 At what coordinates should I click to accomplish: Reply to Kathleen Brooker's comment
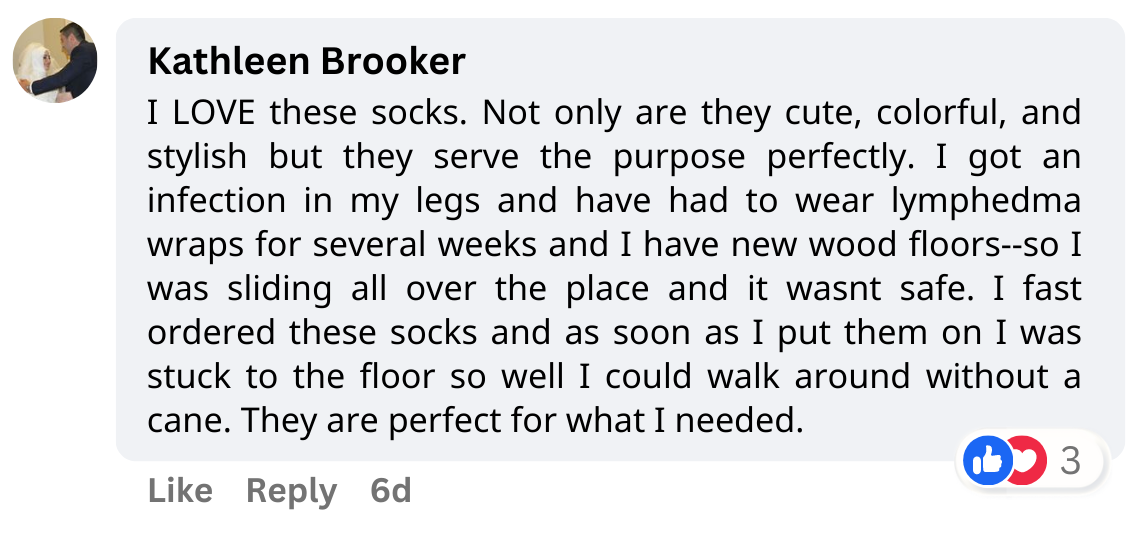tap(291, 491)
